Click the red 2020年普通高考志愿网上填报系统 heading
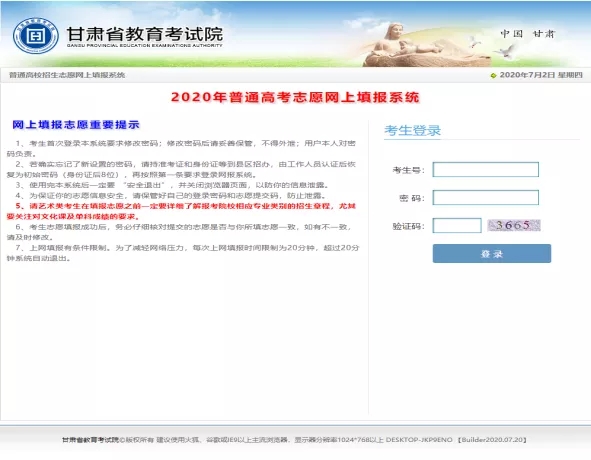591x460 pixels. [295, 97]
